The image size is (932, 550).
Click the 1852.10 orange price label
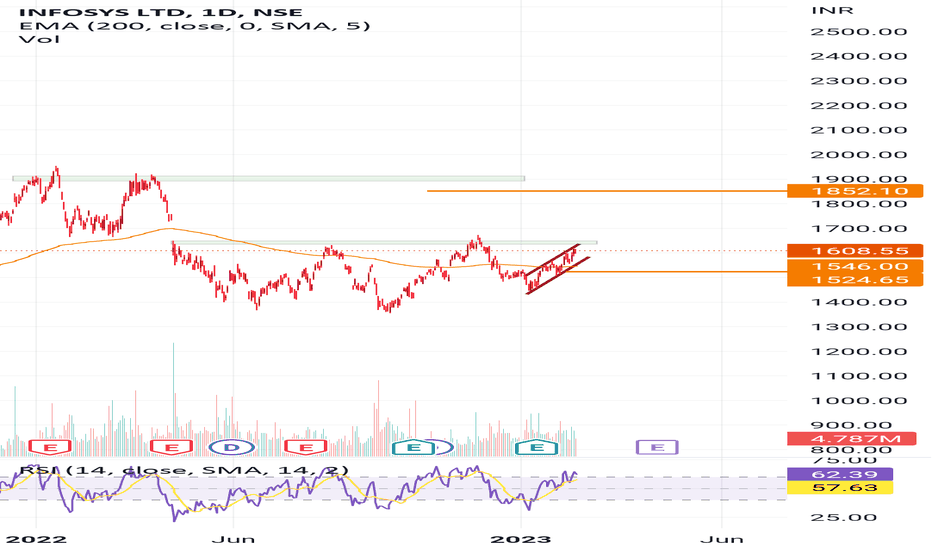click(x=855, y=191)
